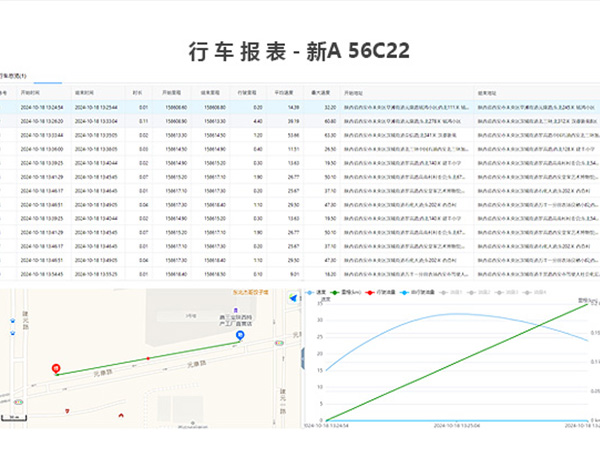Select start time 2024-10-18 13:24:54
The height and width of the screenshot is (452, 600).
(42, 108)
